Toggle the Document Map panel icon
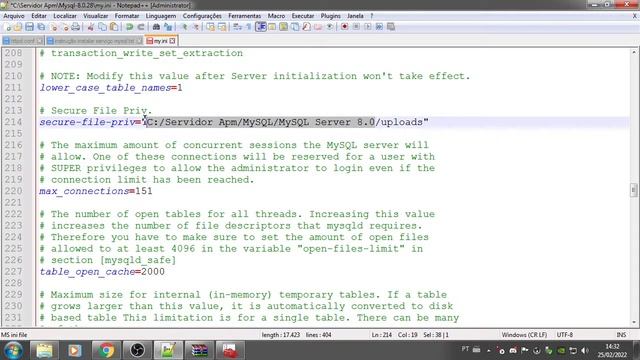The image size is (640, 360). click(283, 27)
